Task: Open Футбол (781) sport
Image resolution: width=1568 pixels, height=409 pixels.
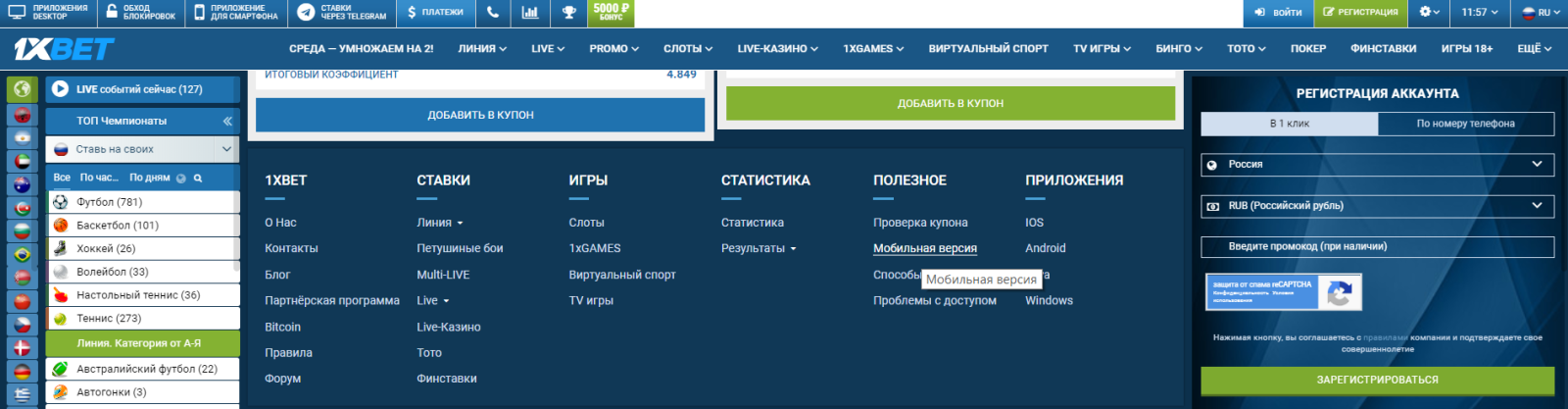Action: coord(142,202)
